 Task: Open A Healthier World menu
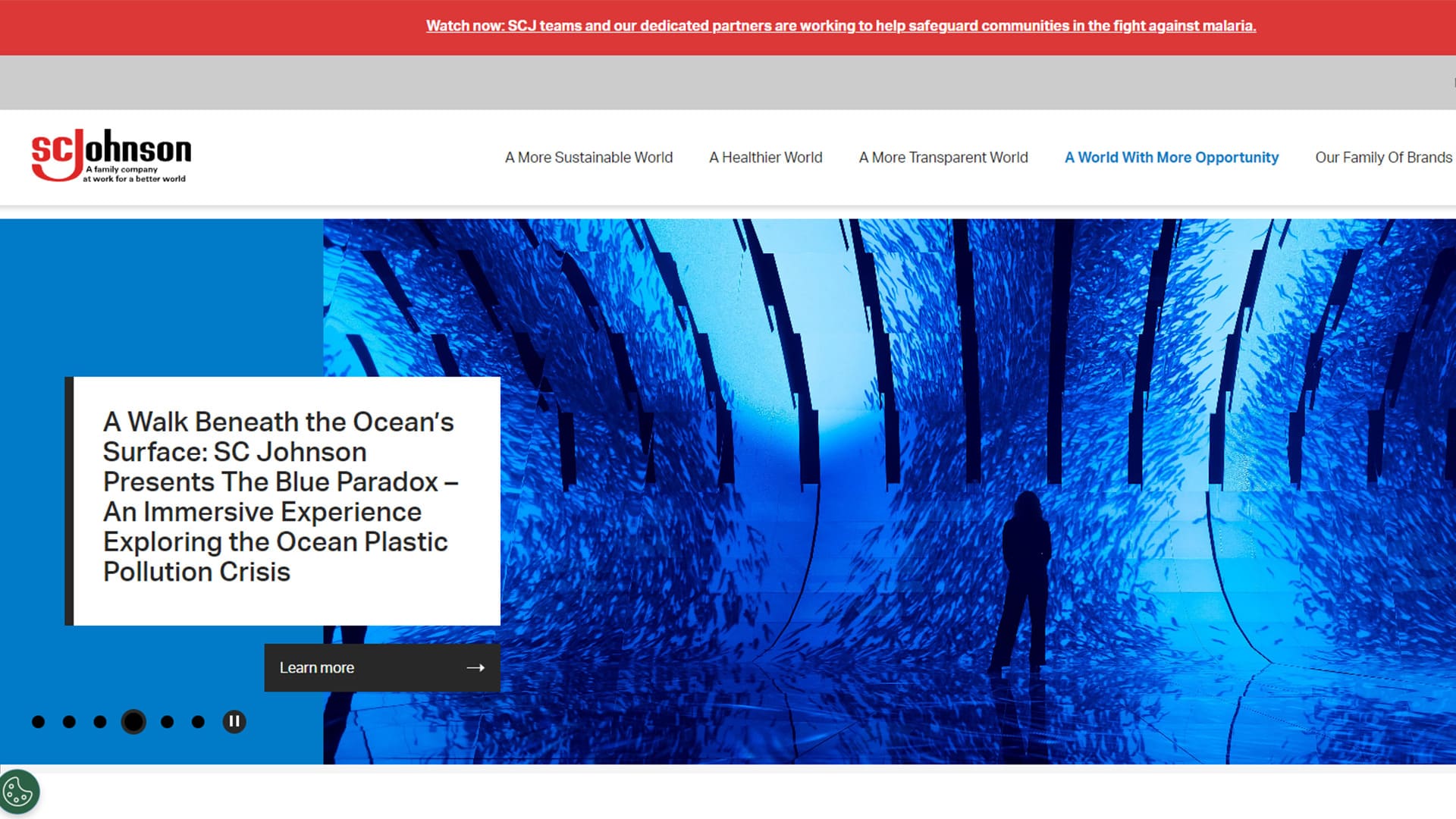click(x=765, y=158)
